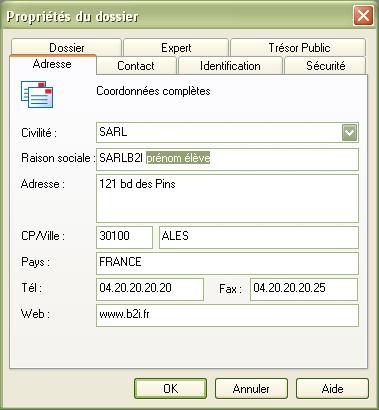379x410 pixels.
Task: Click the Web label
Action: coord(35,314)
